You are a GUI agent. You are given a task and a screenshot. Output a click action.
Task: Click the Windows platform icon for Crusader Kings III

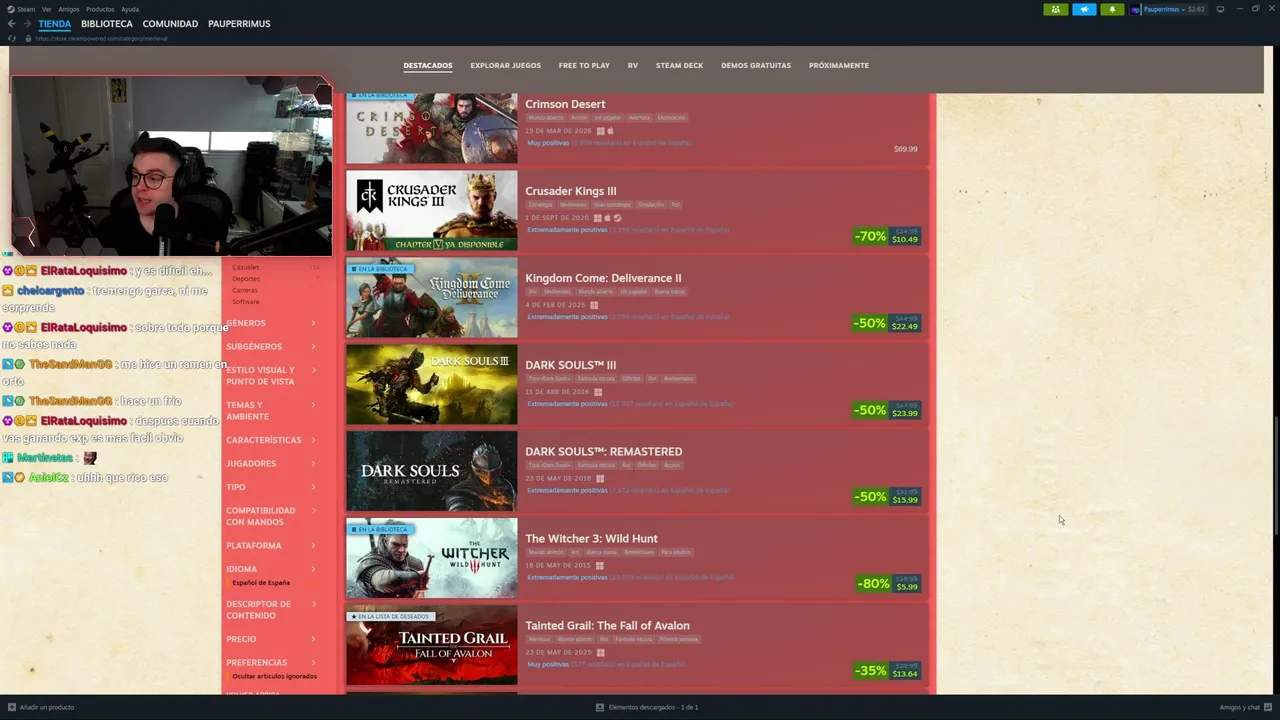598,218
